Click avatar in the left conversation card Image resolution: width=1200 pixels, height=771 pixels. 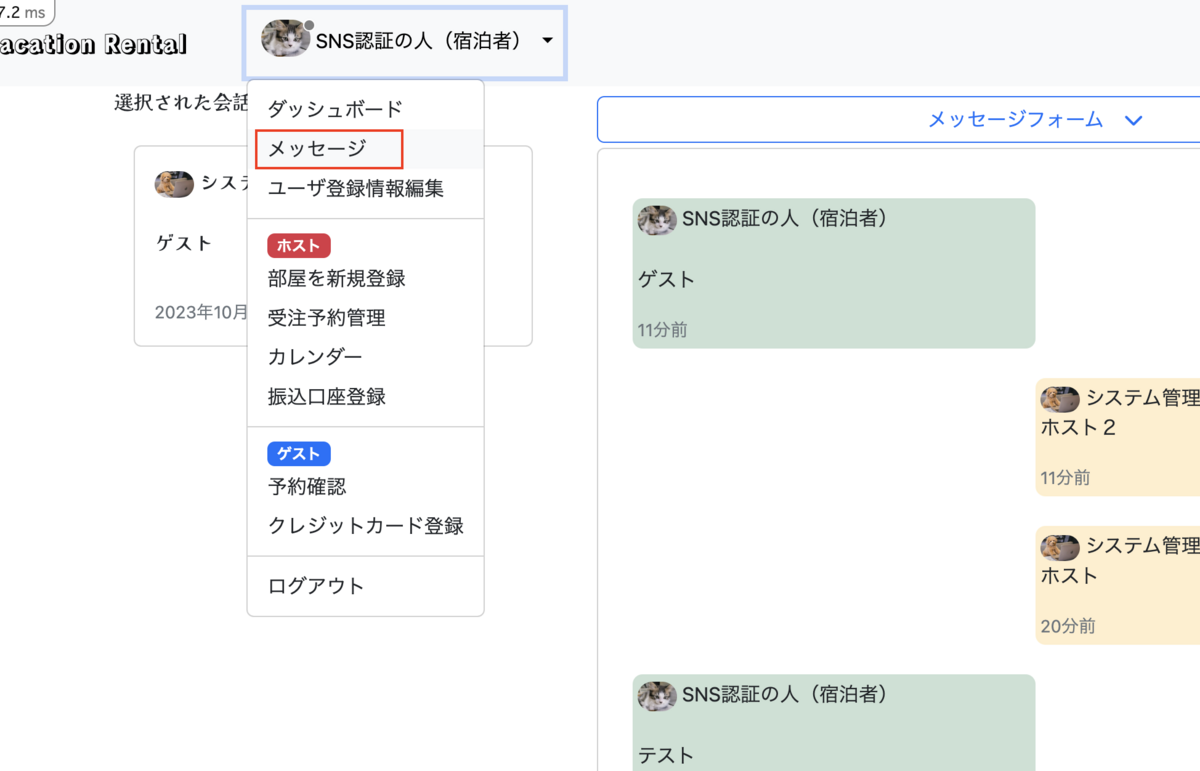point(174,184)
